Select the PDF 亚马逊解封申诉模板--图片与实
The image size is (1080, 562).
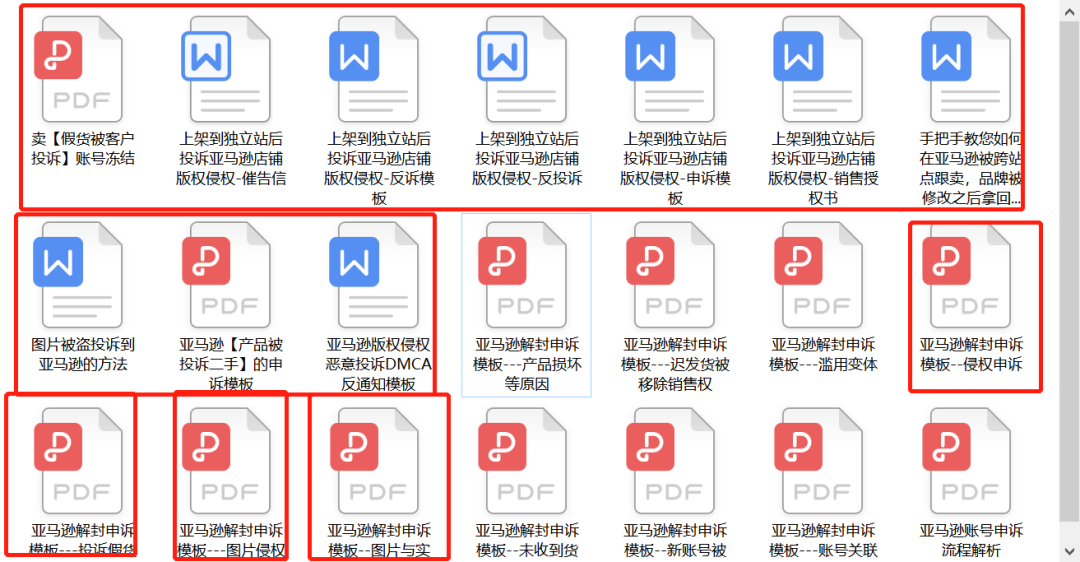pos(379,482)
